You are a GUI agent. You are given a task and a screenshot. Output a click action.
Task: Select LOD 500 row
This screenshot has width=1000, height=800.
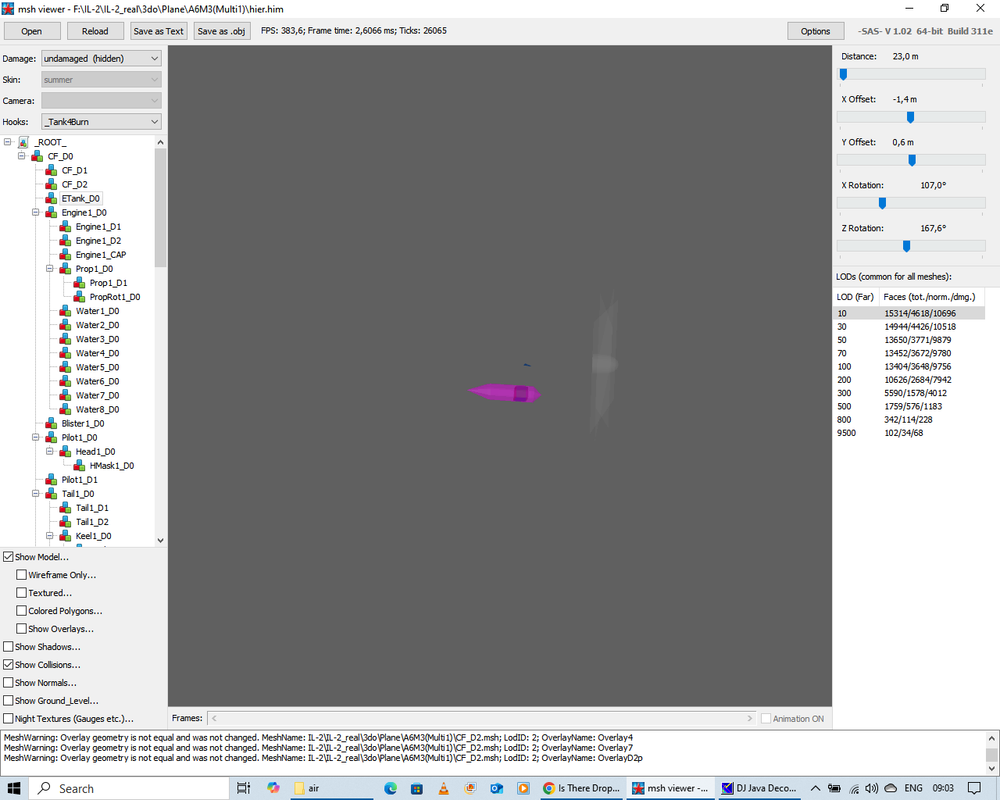pyautogui.click(x=909, y=406)
